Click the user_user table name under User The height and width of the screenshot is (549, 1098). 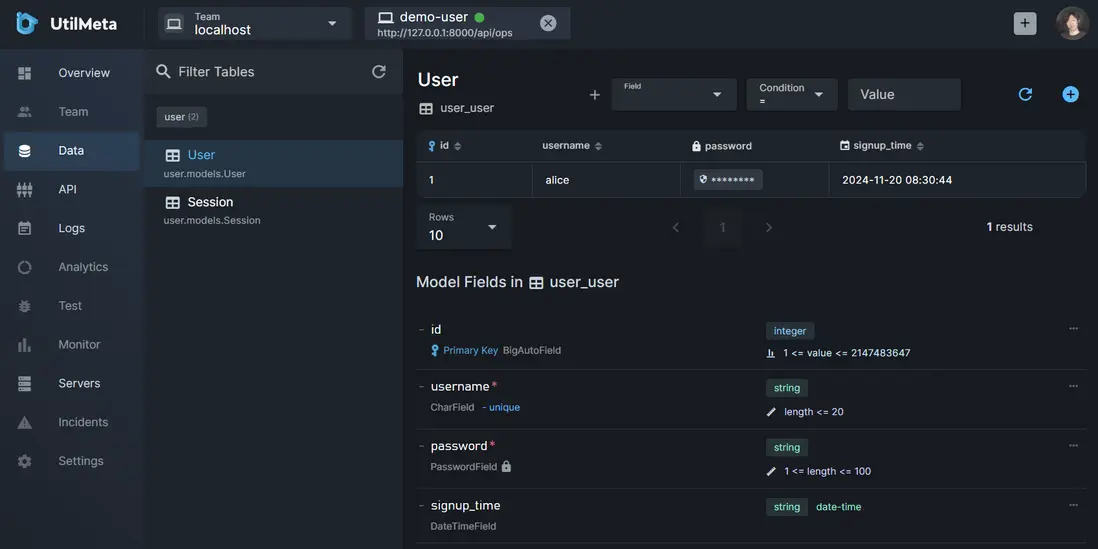[467, 109]
